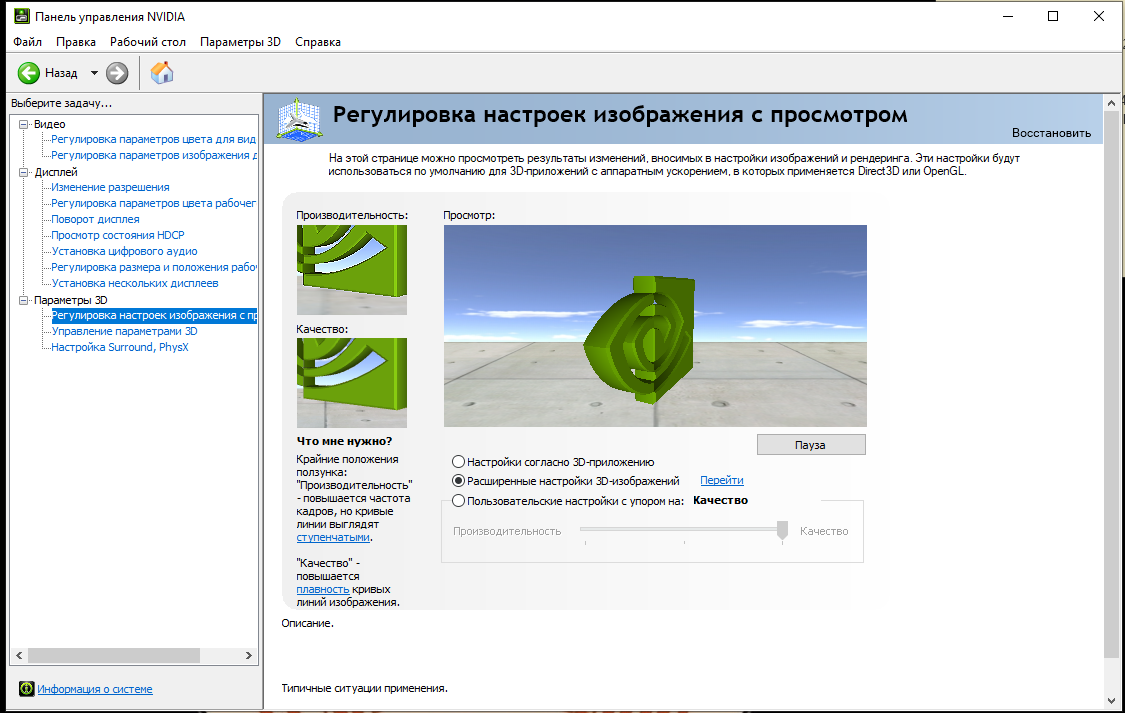Collapse the Дисплей tree node

24,172
